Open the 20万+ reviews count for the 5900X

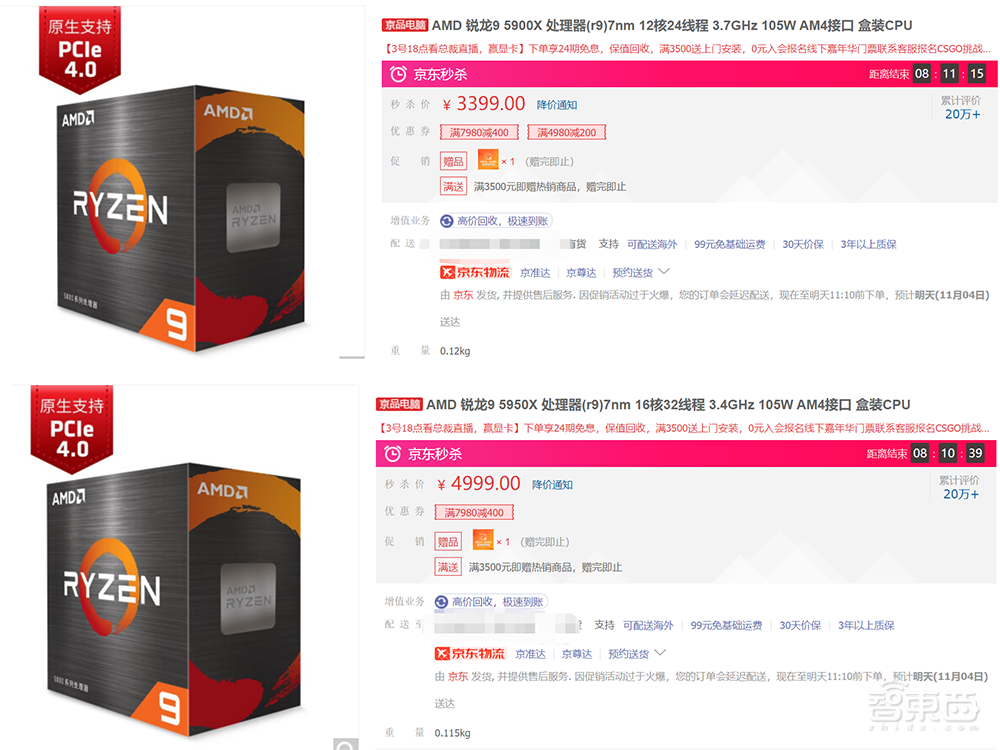tap(962, 114)
